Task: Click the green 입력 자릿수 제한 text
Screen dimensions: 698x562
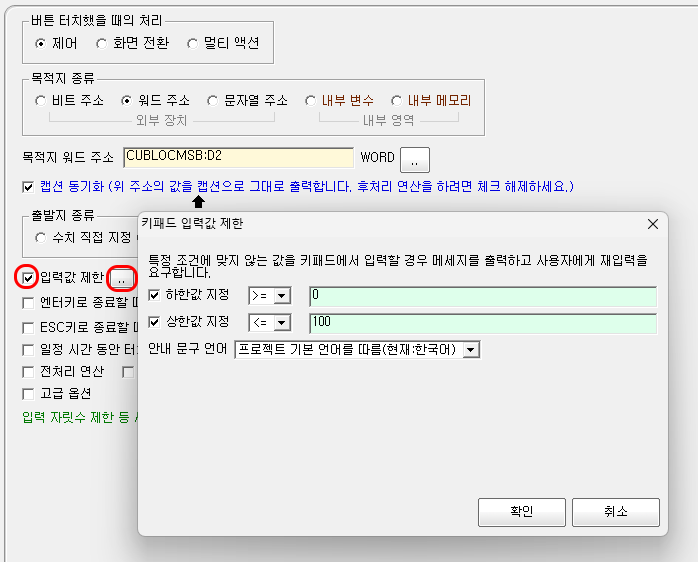Action: [x=80, y=418]
